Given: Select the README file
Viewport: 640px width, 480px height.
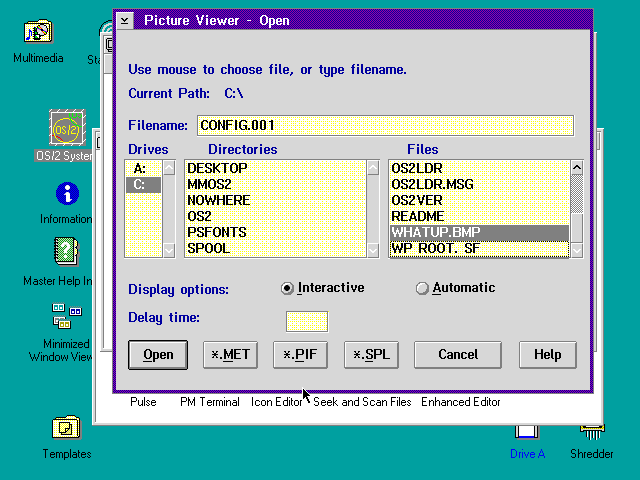Looking at the screenshot, I should coord(479,216).
